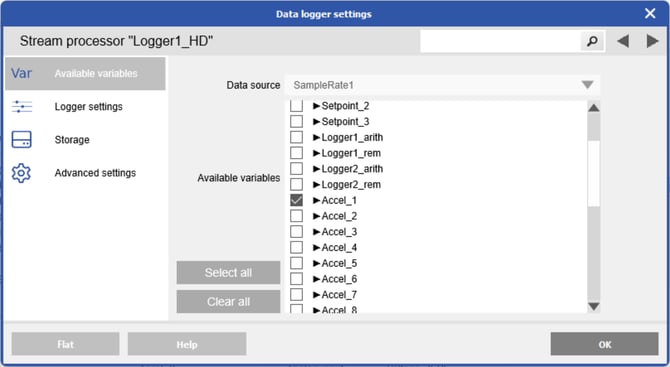This screenshot has height=367, width=670.
Task: Expand the Accel_5 tree arrow
Action: click(x=317, y=263)
